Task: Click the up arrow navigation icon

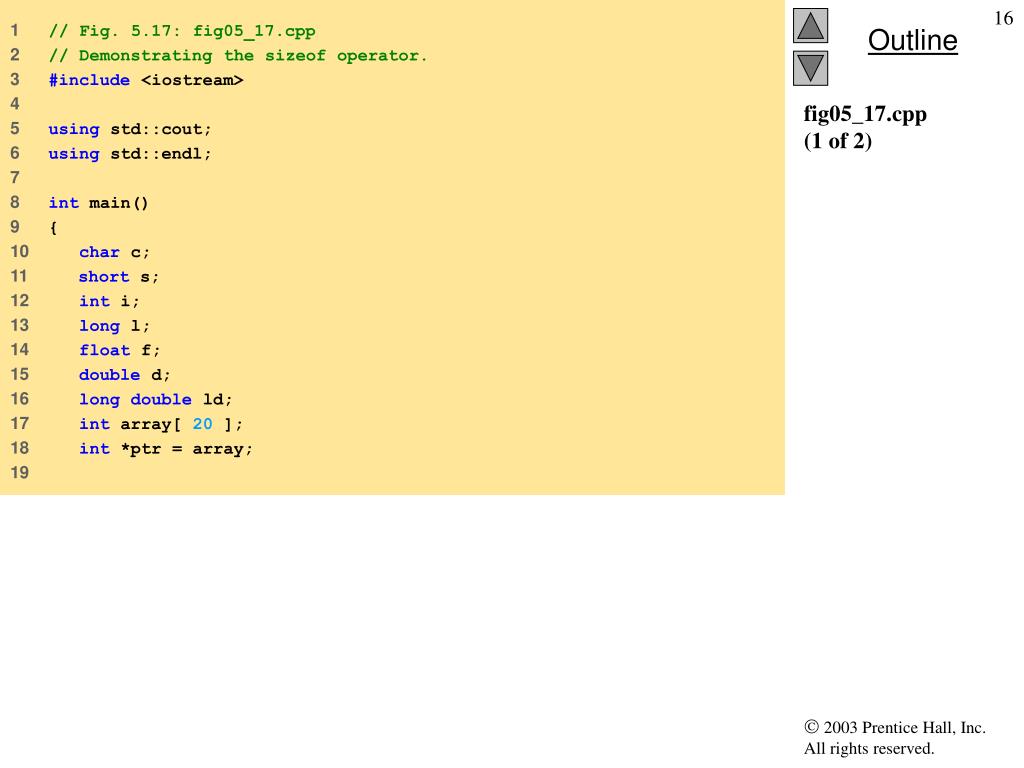Action: 810,25
